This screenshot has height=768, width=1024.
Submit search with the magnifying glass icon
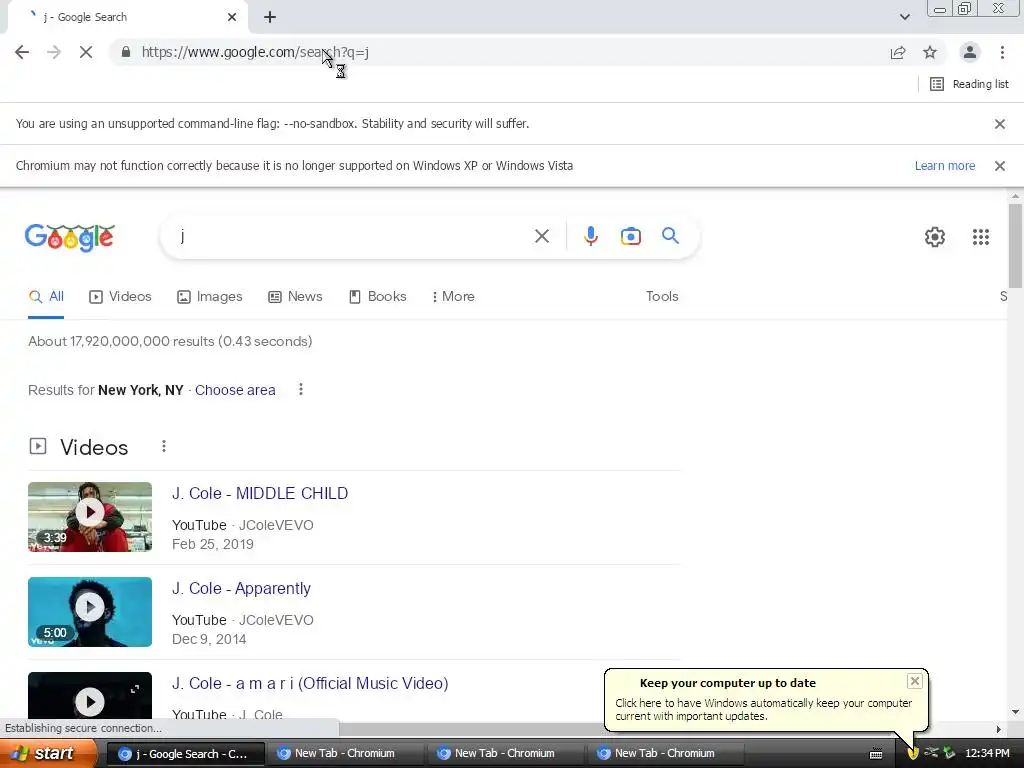[670, 236]
